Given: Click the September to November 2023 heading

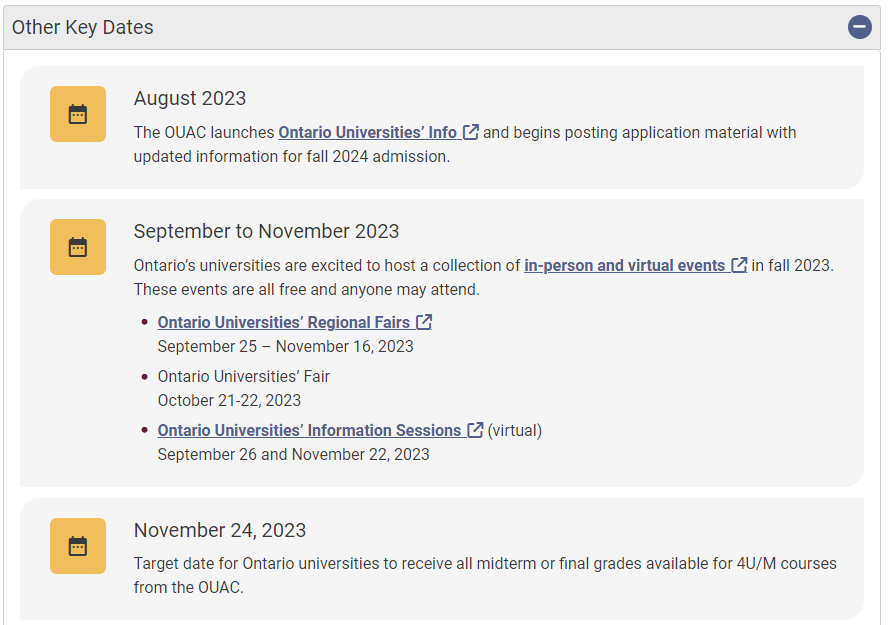Looking at the screenshot, I should (266, 231).
